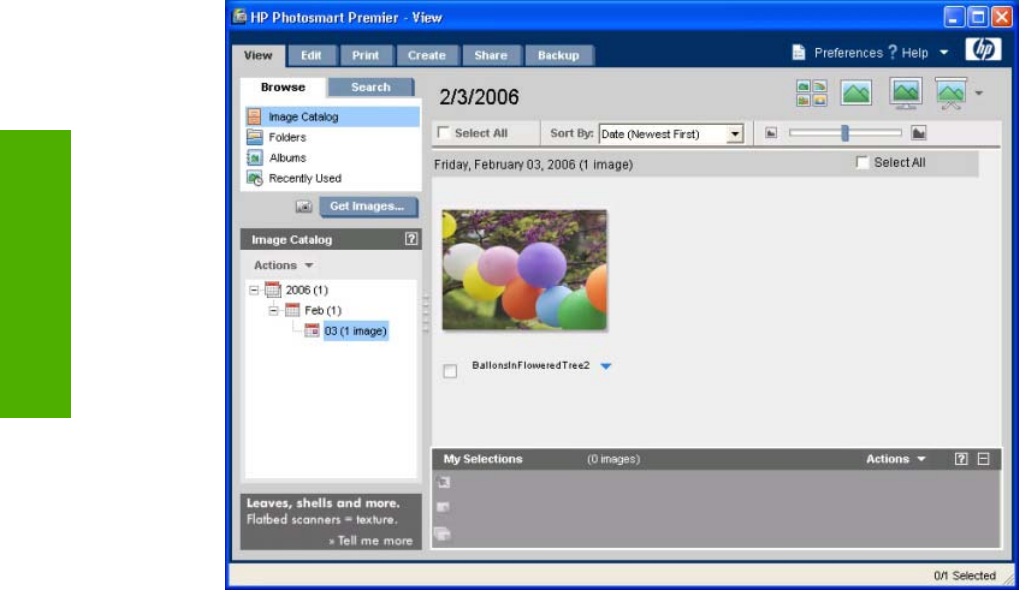Viewport: 1019px width, 590px height.
Task: Open the Print tab
Action: click(365, 55)
